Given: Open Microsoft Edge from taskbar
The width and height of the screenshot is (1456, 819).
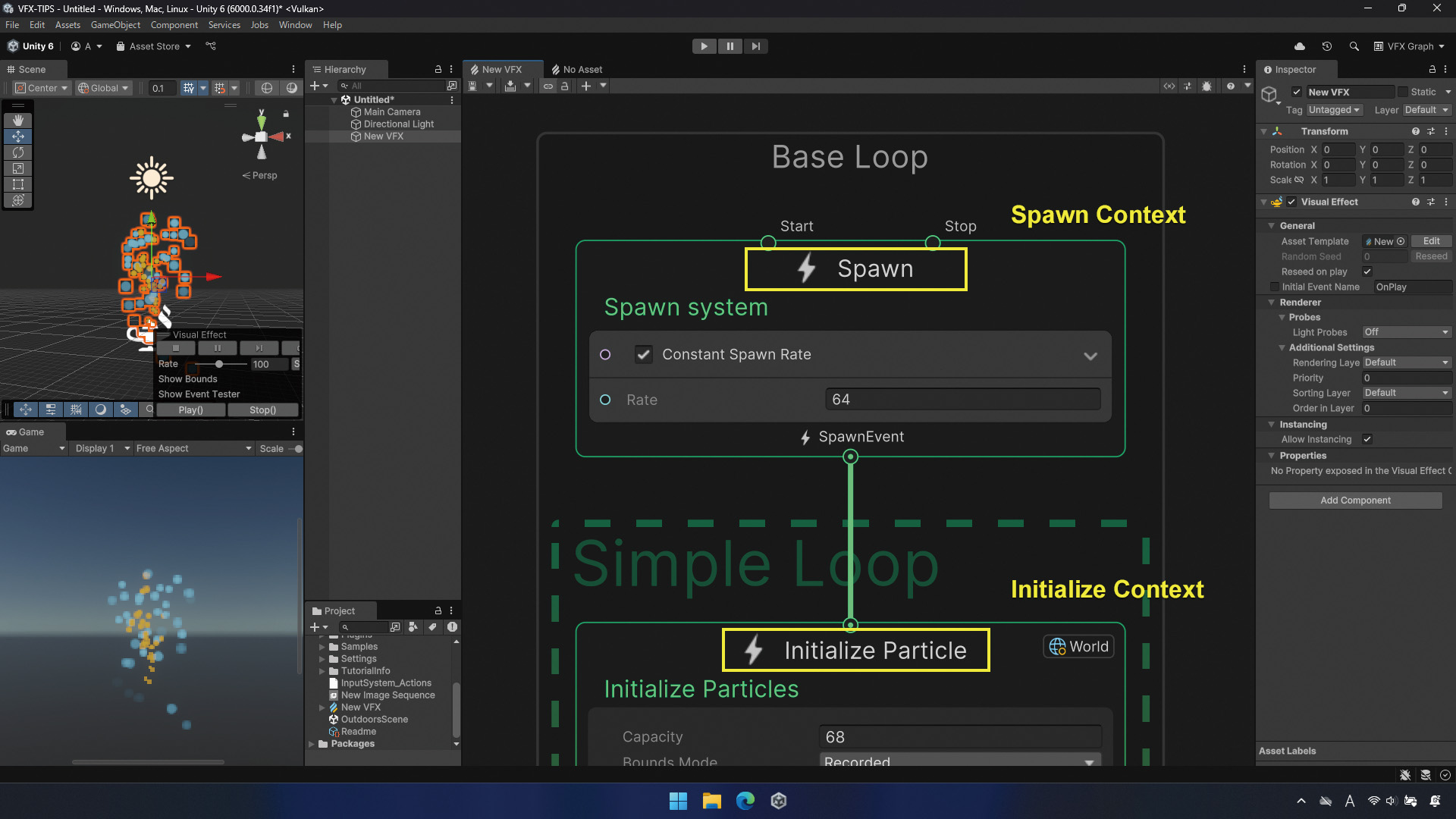Looking at the screenshot, I should [x=745, y=801].
